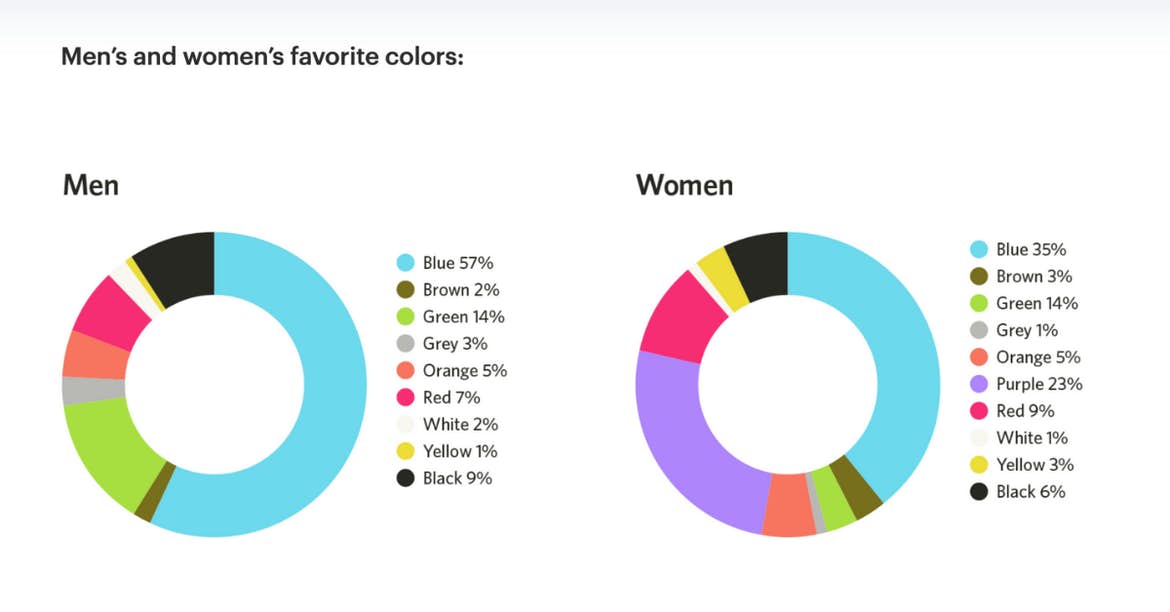Screen dimensions: 1170x612
Task: Select the Black 9% legend entry
Action: (444, 478)
